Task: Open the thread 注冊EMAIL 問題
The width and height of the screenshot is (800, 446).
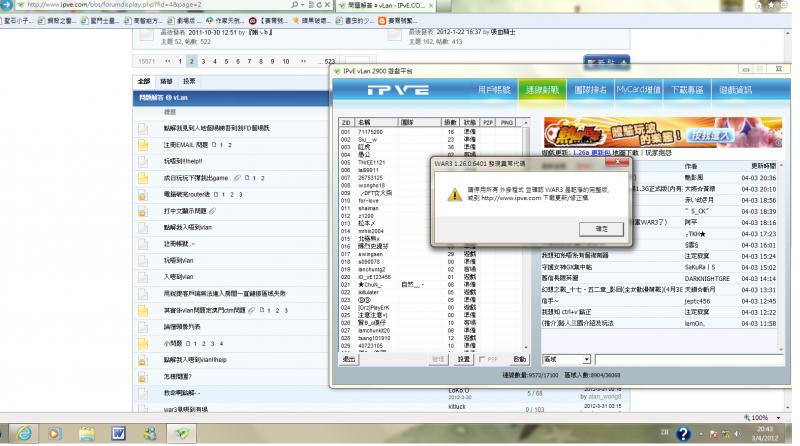Action: click(x=186, y=145)
